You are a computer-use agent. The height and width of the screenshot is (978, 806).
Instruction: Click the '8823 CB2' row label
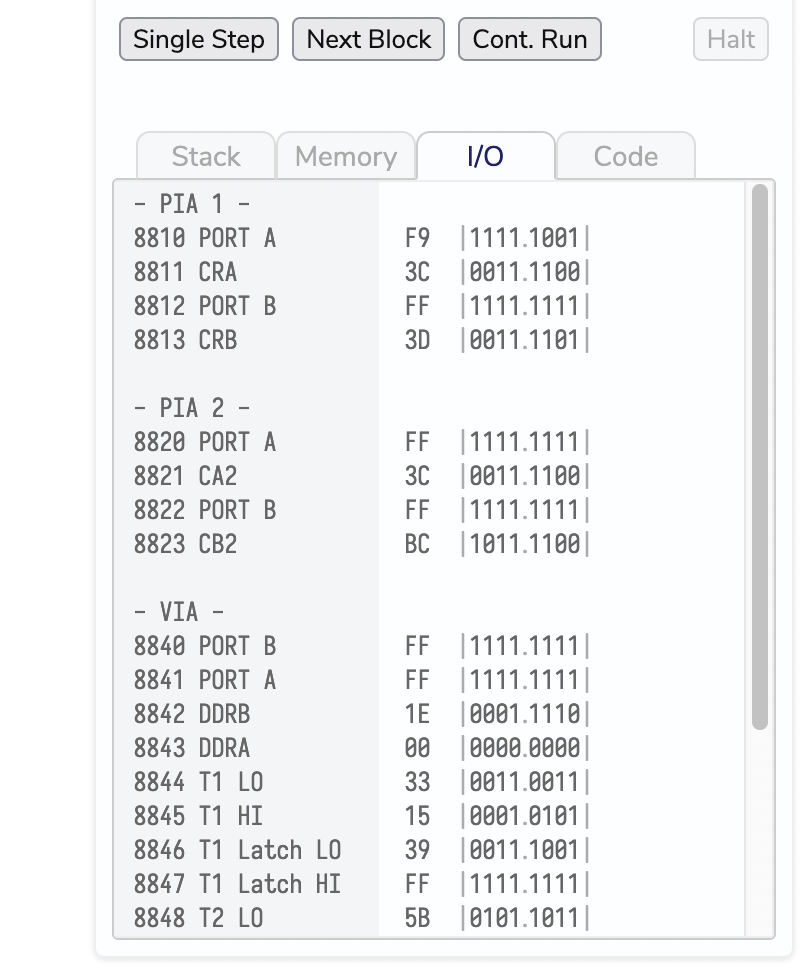[x=185, y=544]
